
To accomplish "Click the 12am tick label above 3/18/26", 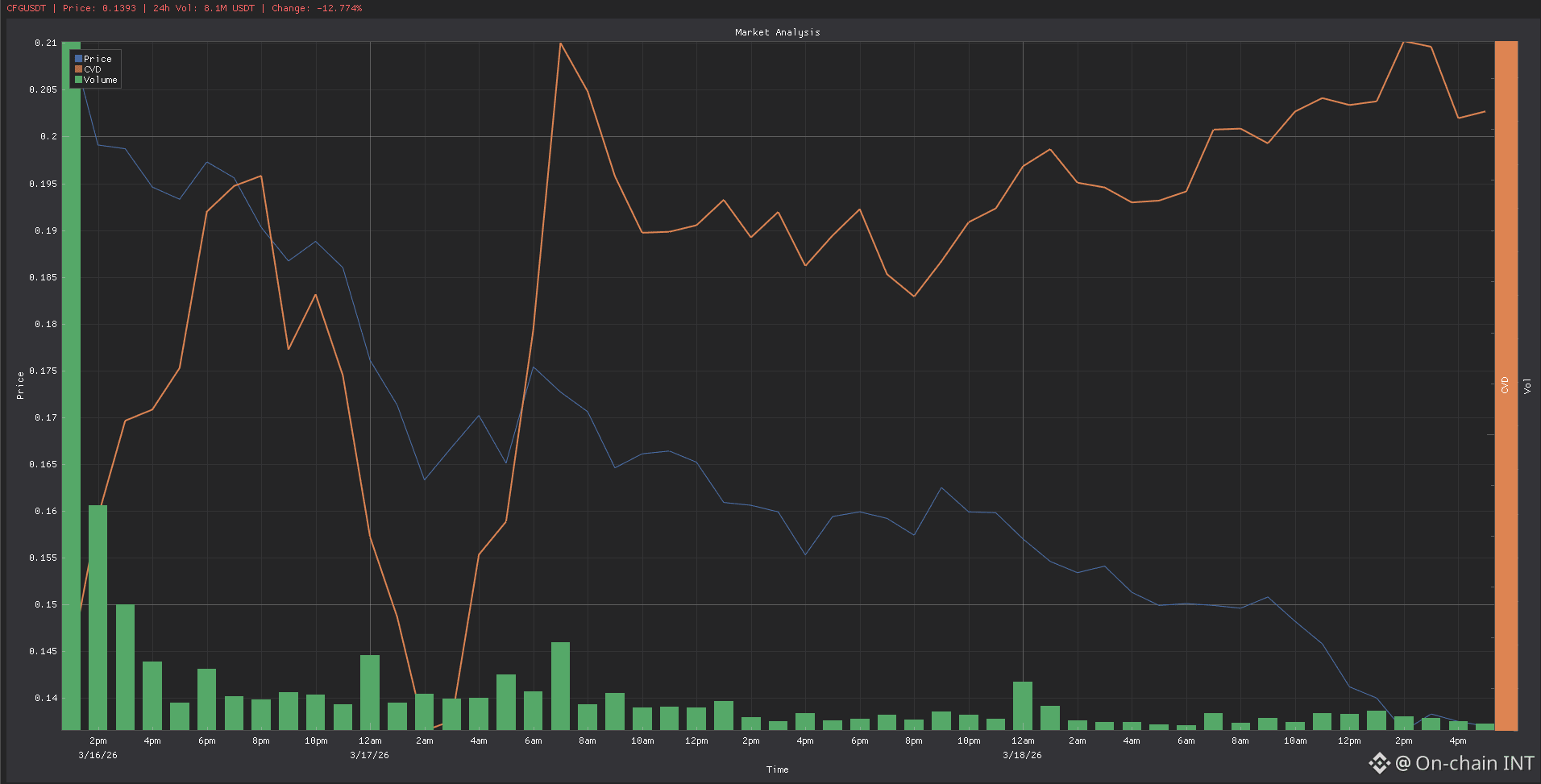I will [1023, 740].
